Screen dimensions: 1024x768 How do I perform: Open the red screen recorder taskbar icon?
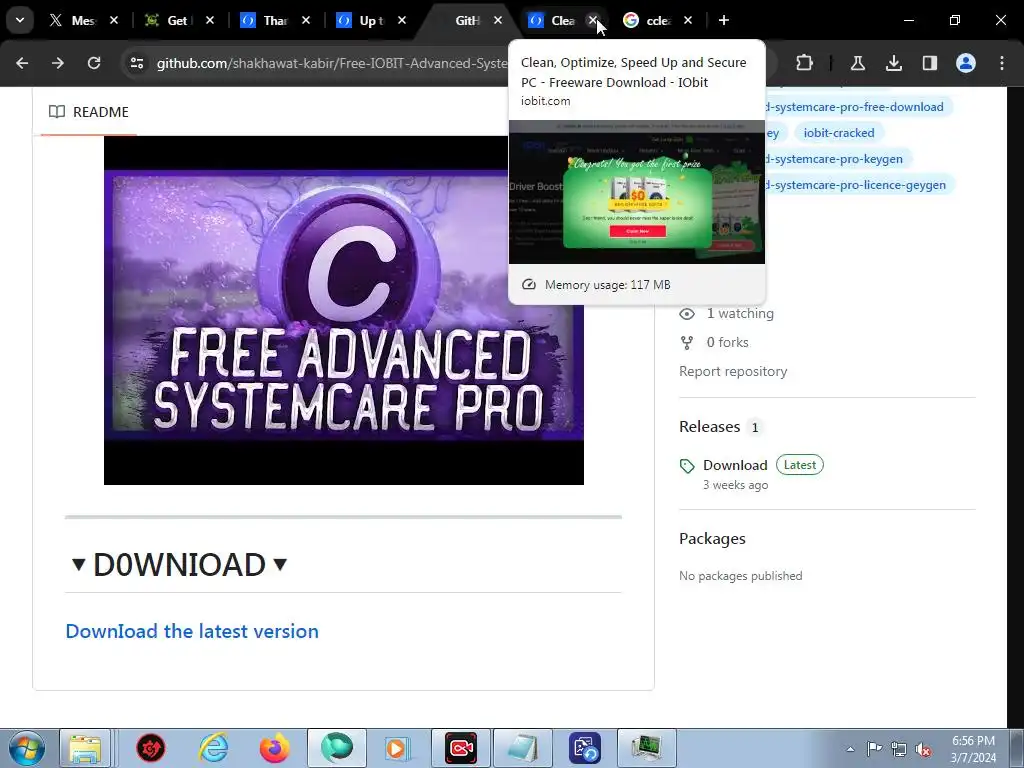click(460, 748)
